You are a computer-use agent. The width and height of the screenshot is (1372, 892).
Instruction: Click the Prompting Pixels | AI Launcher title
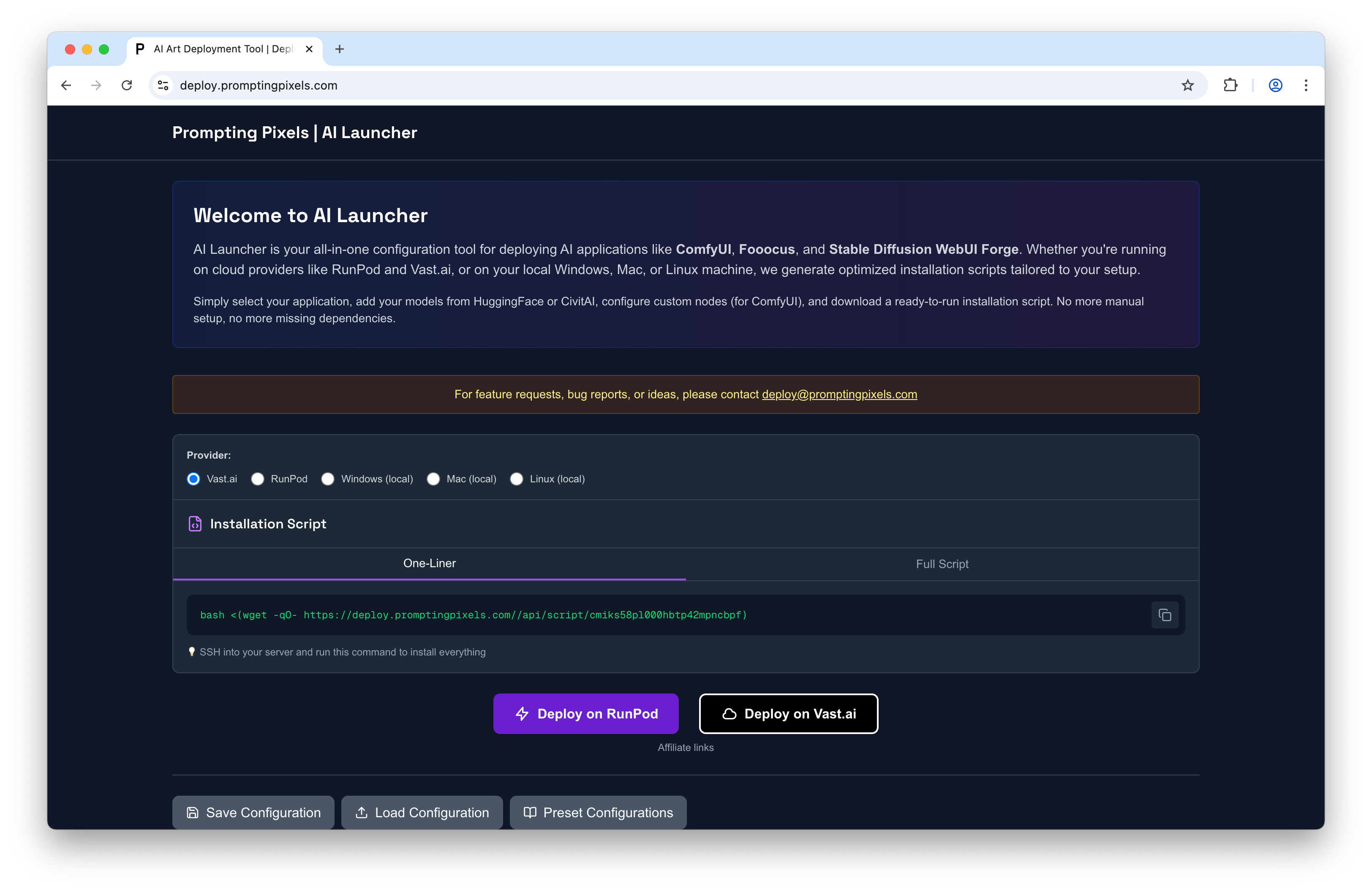(294, 133)
